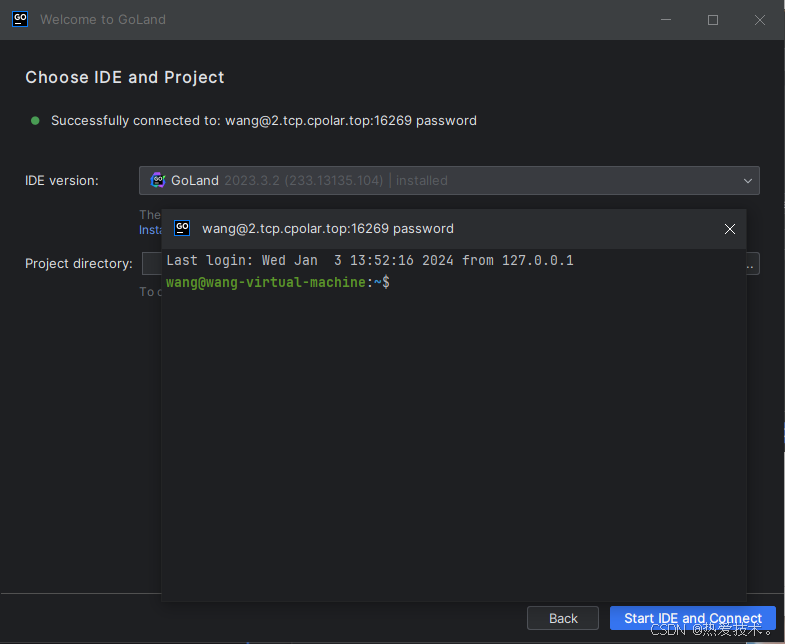Click the terminal popup title wang@2.tcp.cpolar.top:16269
Image resolution: width=785 pixels, height=644 pixels.
(328, 228)
